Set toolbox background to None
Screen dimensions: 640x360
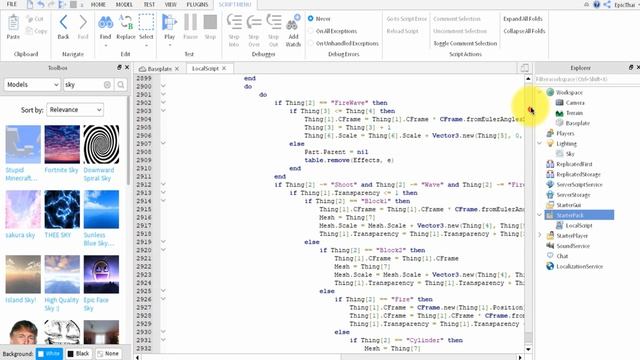click(108, 353)
